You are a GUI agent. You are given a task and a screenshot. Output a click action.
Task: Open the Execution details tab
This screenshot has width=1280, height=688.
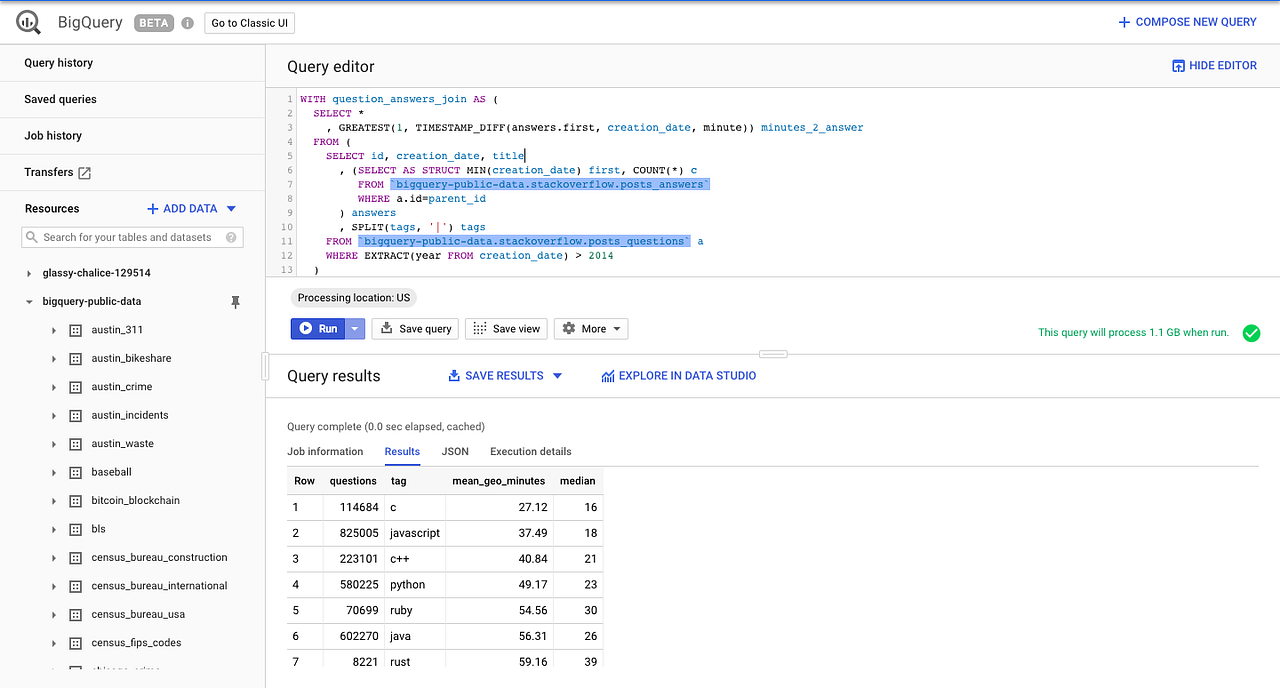click(530, 451)
